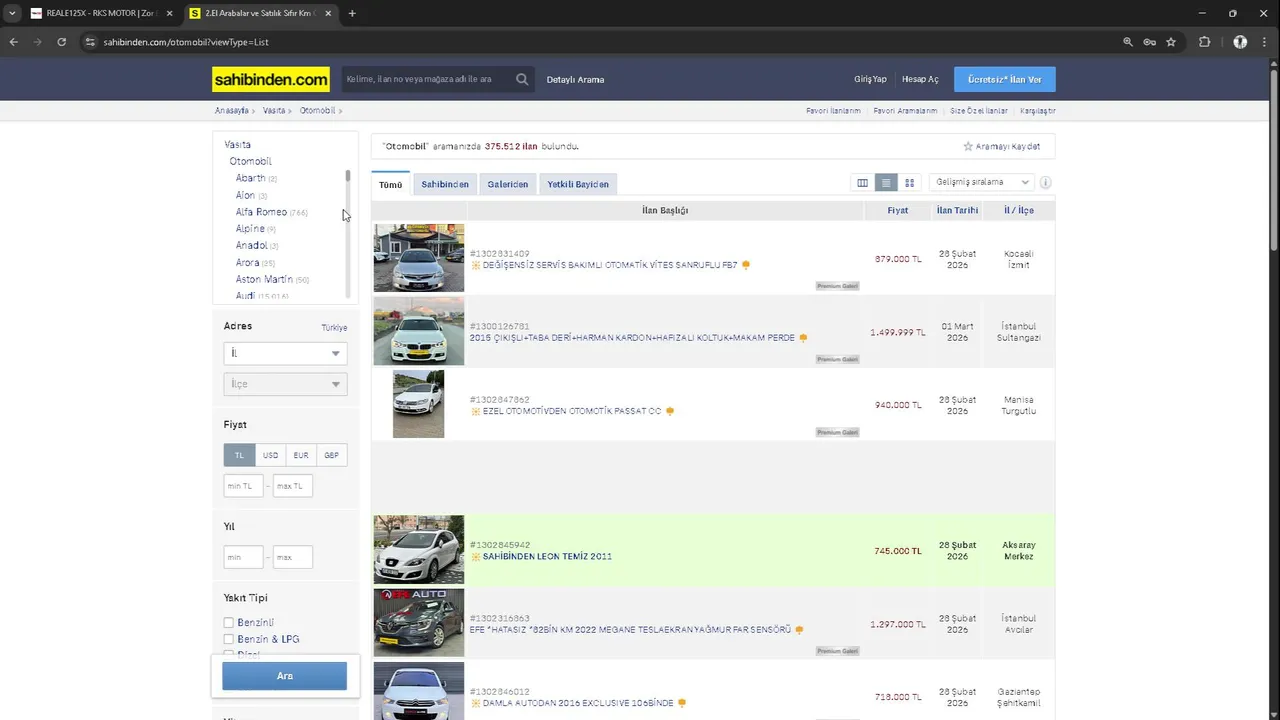Click the Hesap Aç link
The image size is (1280, 720).
(920, 79)
